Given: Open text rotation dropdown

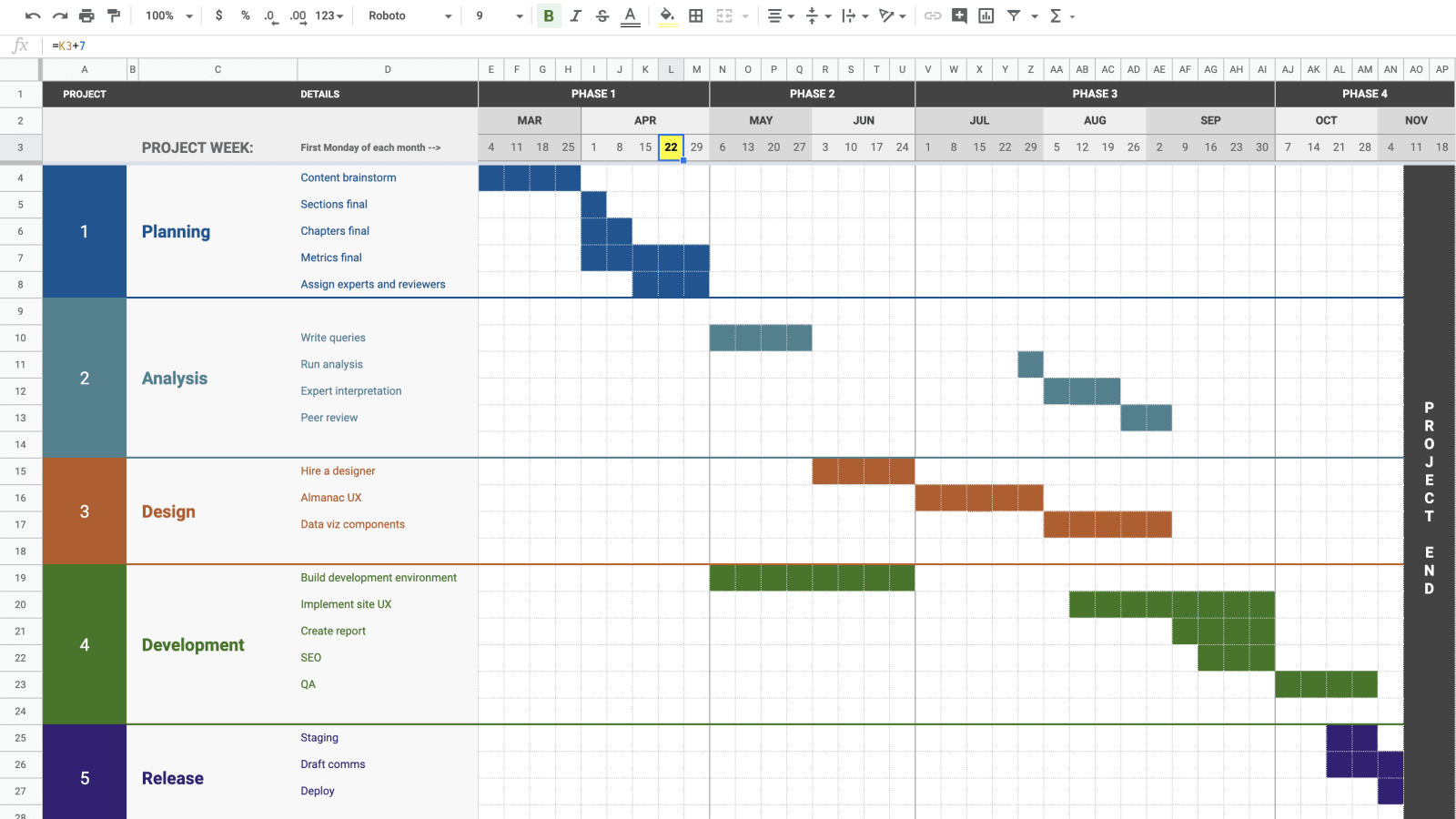Looking at the screenshot, I should click(892, 15).
